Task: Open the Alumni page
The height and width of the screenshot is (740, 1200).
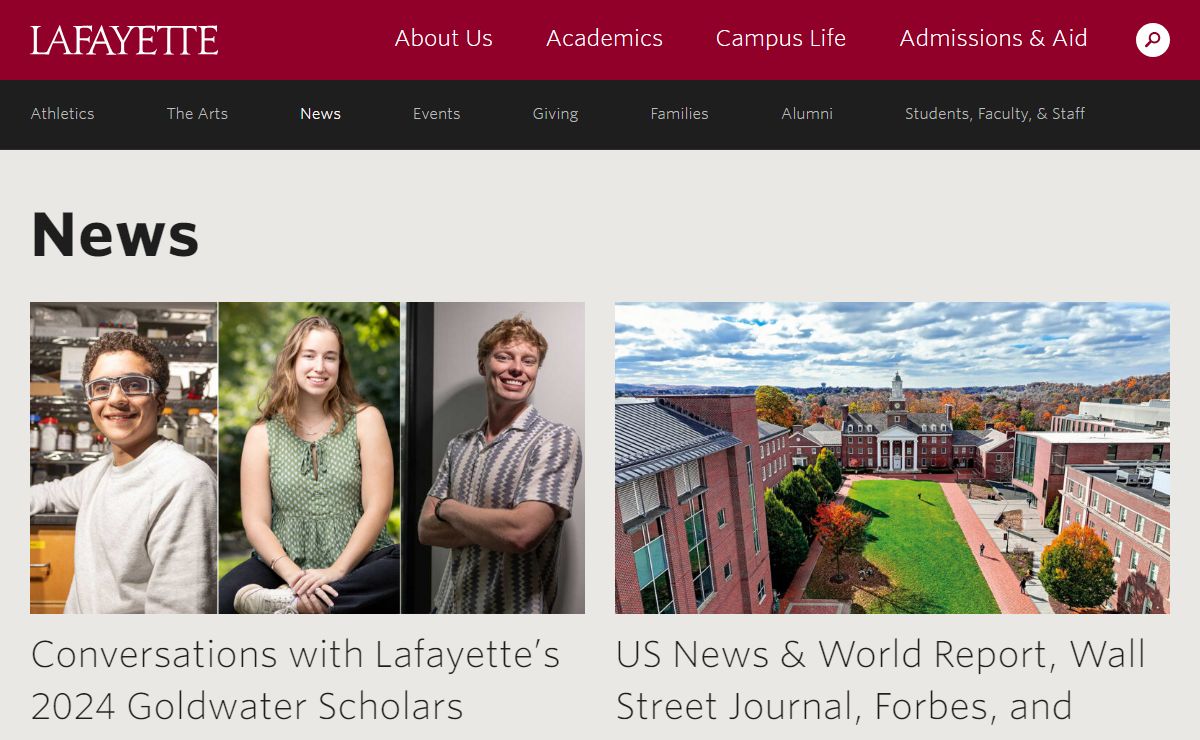Action: (807, 114)
